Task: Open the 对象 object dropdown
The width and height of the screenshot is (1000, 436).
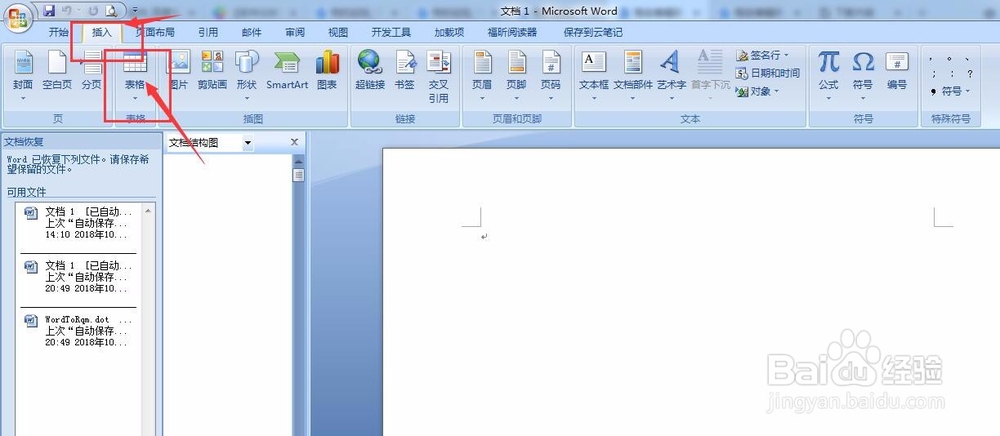Action: pyautogui.click(x=758, y=91)
